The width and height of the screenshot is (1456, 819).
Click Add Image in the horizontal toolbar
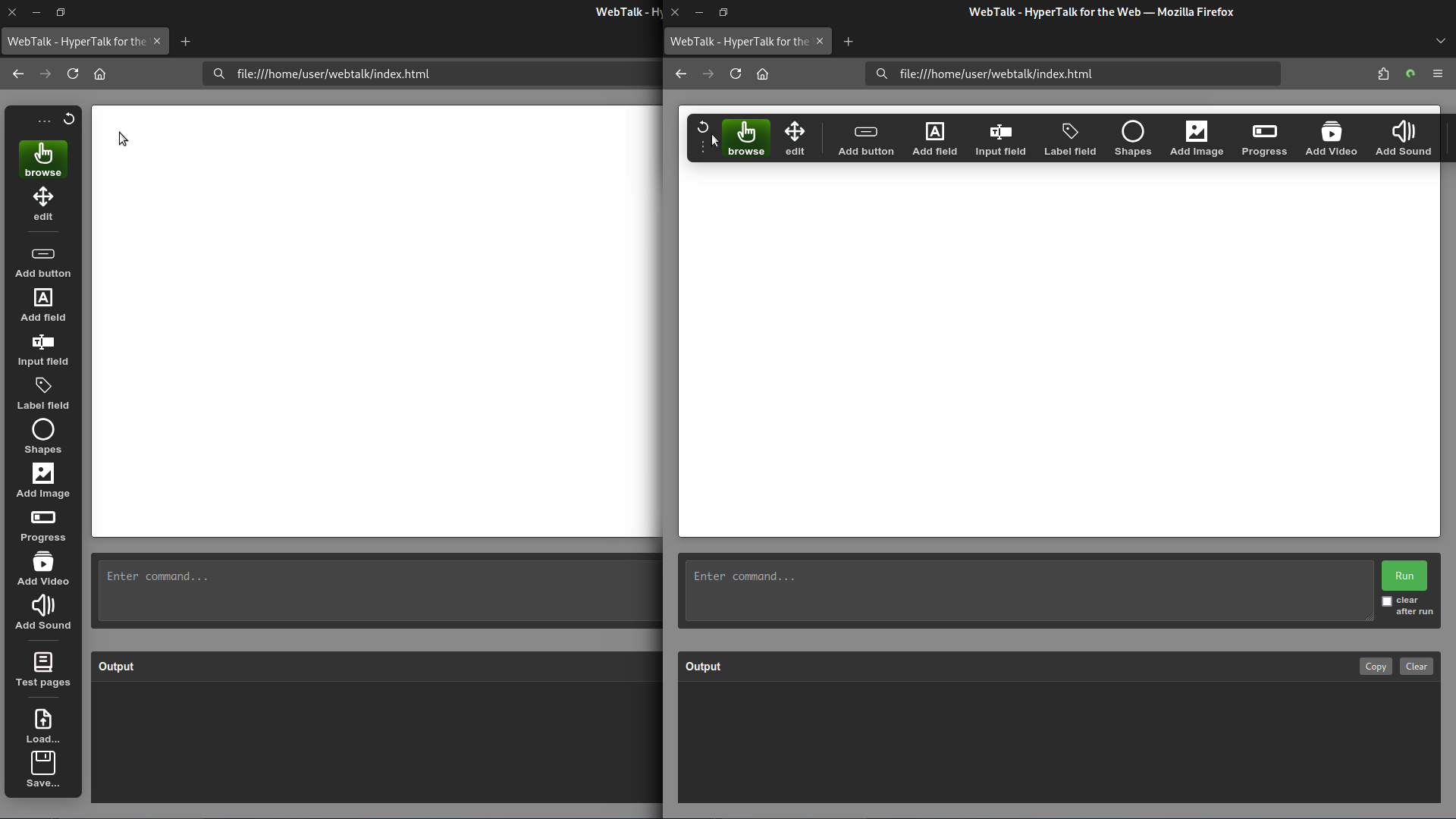tap(1196, 139)
